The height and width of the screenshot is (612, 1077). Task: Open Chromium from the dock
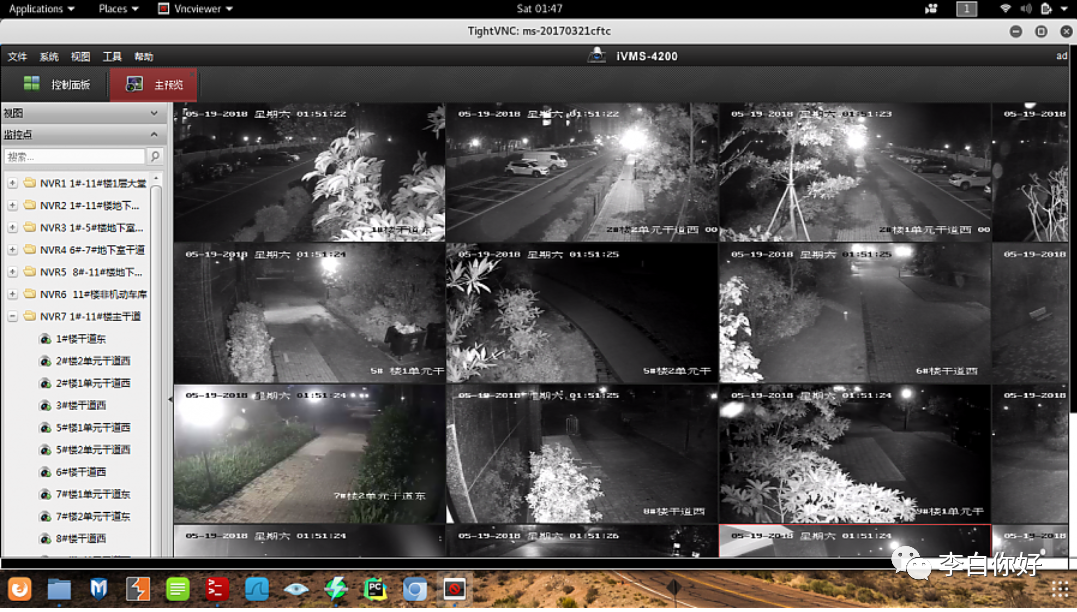tap(415, 589)
